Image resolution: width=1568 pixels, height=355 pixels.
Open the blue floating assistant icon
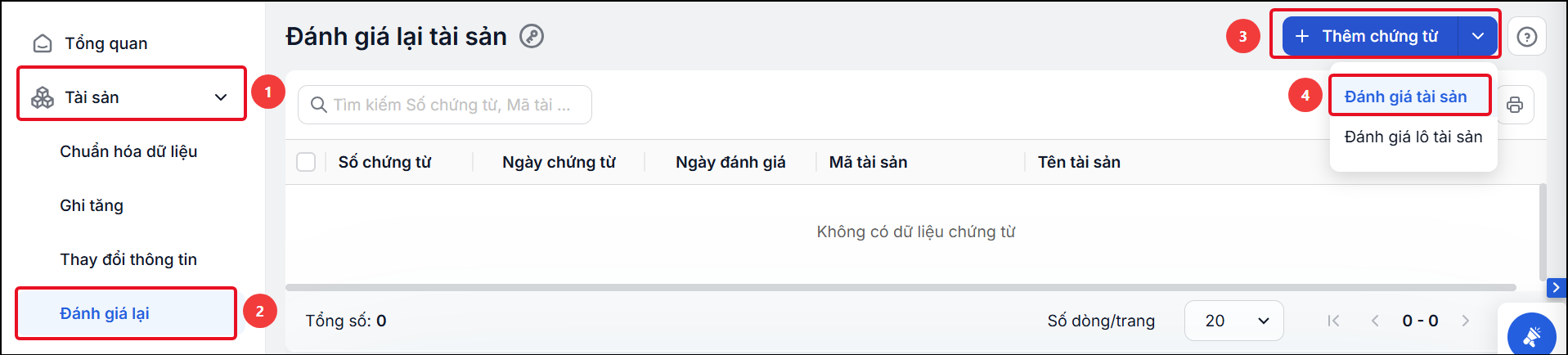pos(1532,336)
